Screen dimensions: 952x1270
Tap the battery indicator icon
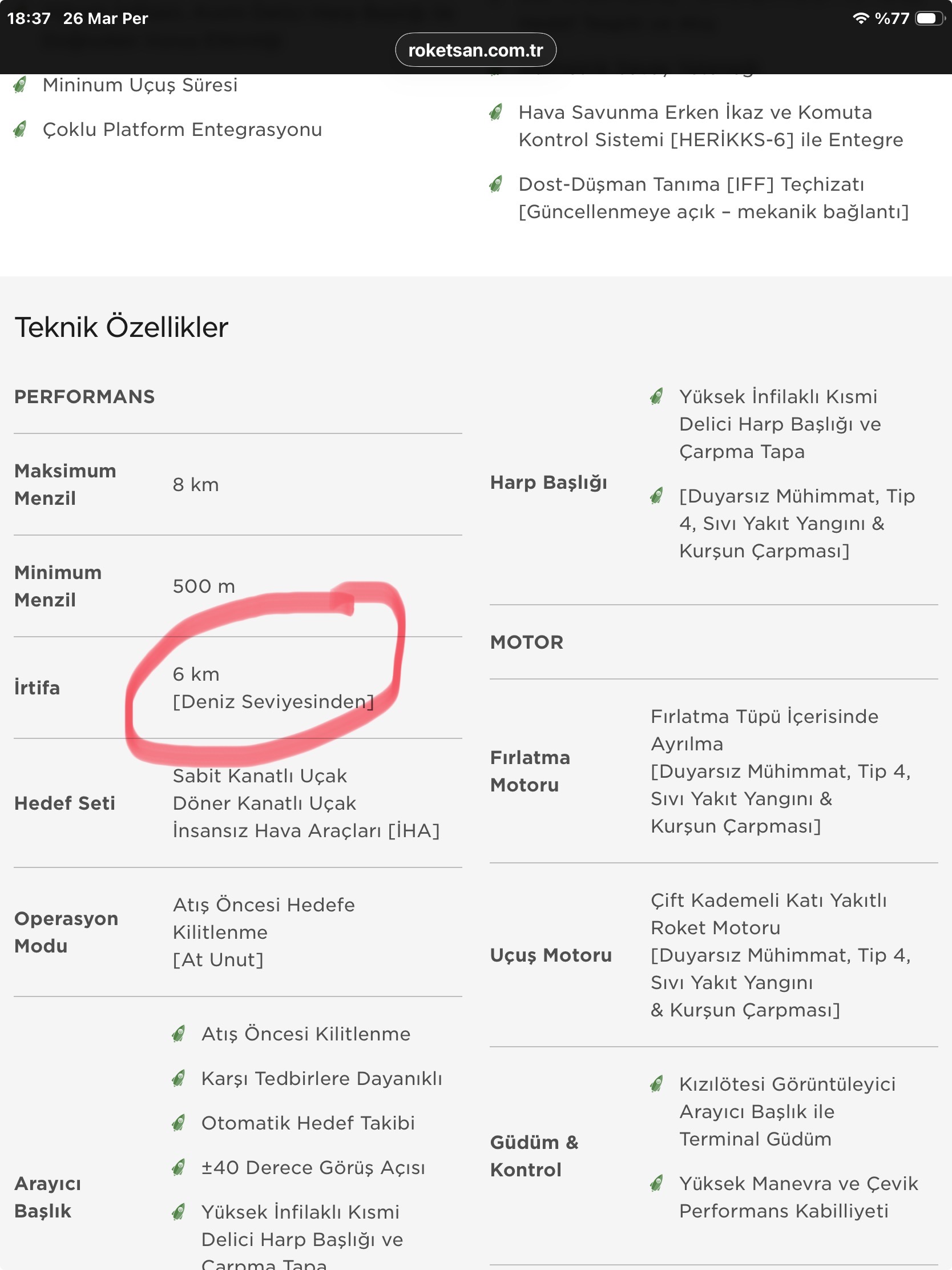coord(930,18)
